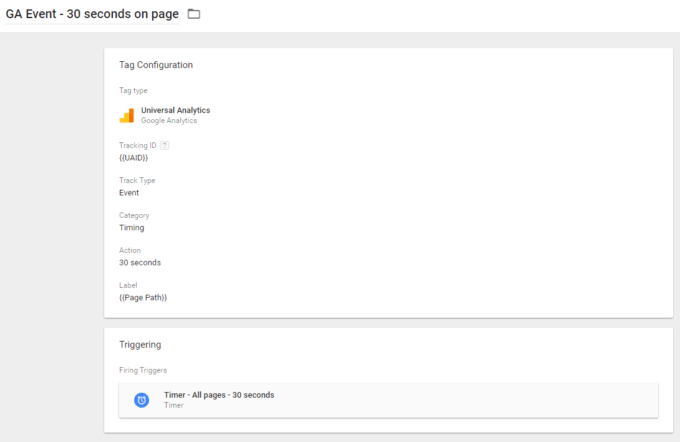Click the 'Tag Configuration' heading
Image resolution: width=680 pixels, height=442 pixels.
(x=156, y=65)
